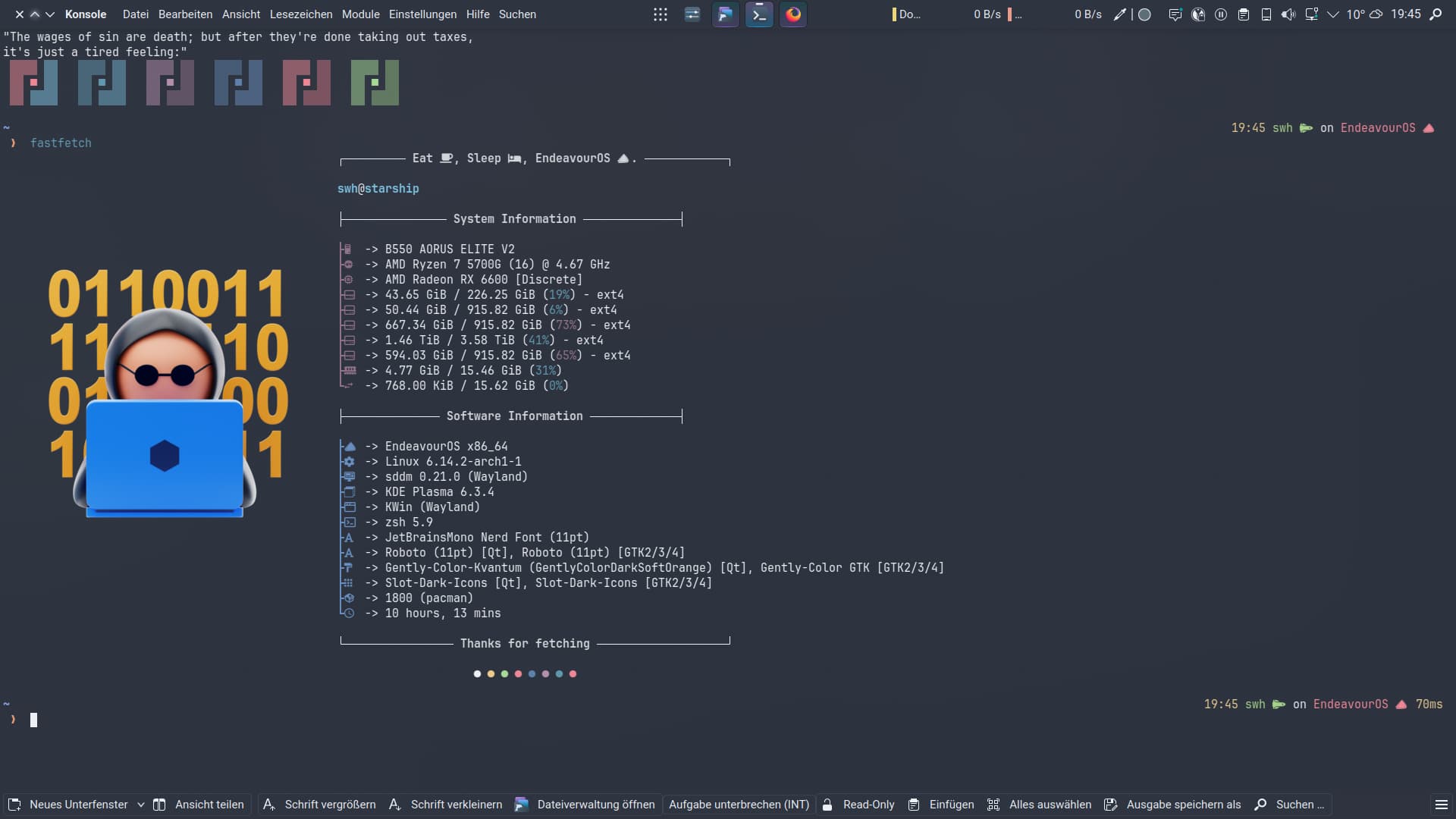The width and height of the screenshot is (1456, 819).
Task: Expand the Neues Unterfenster dropdown arrow
Action: click(141, 805)
